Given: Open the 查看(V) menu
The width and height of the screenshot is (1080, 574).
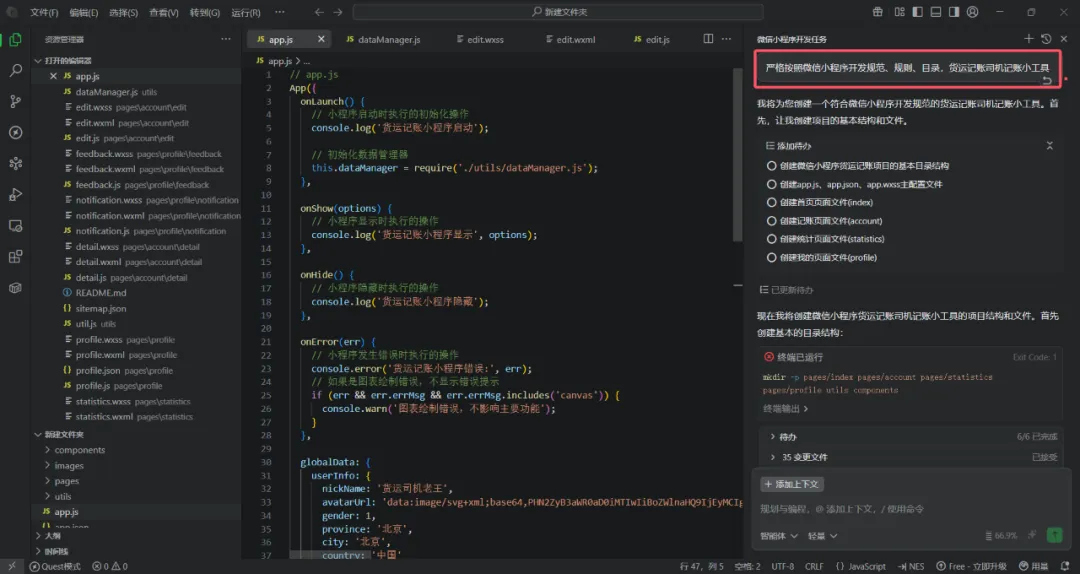Looking at the screenshot, I should point(163,12).
